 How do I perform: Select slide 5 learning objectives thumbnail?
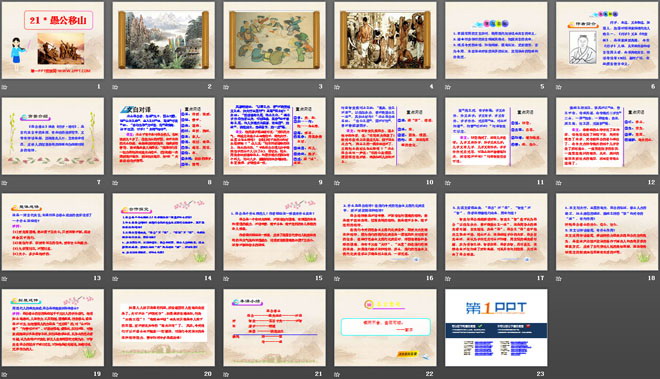(496, 40)
